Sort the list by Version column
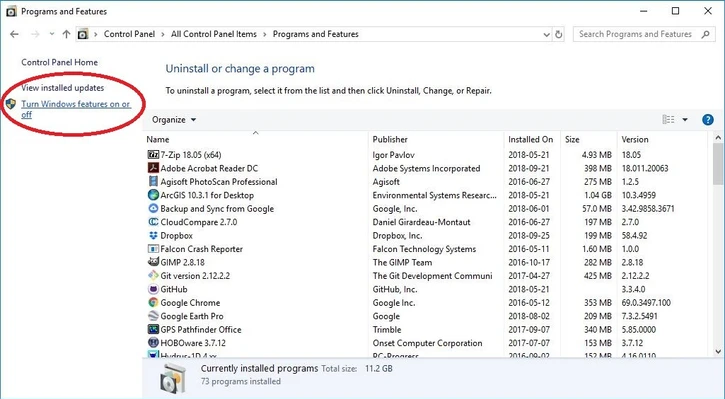Viewport: 725px width, 399px height. tap(635, 139)
